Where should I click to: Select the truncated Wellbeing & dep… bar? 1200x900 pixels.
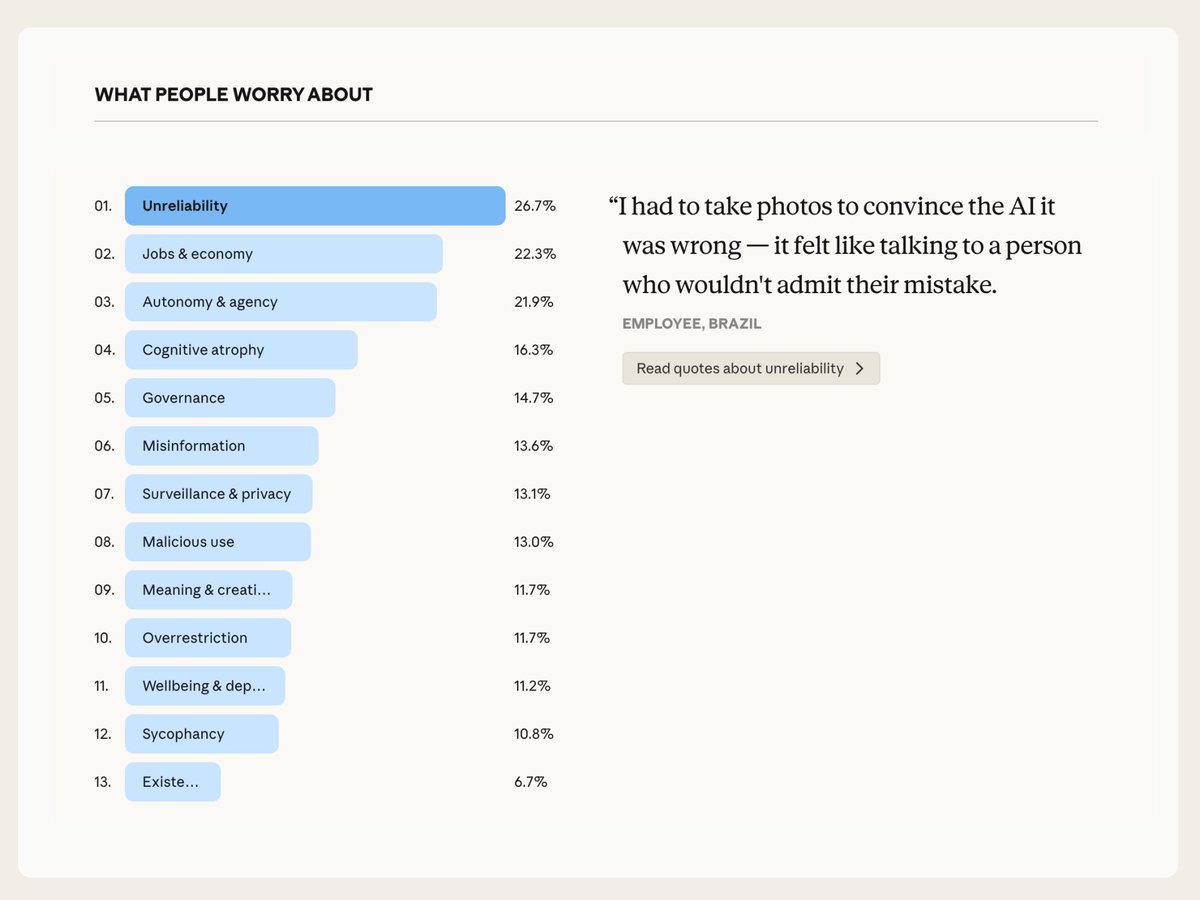pyautogui.click(x=205, y=686)
